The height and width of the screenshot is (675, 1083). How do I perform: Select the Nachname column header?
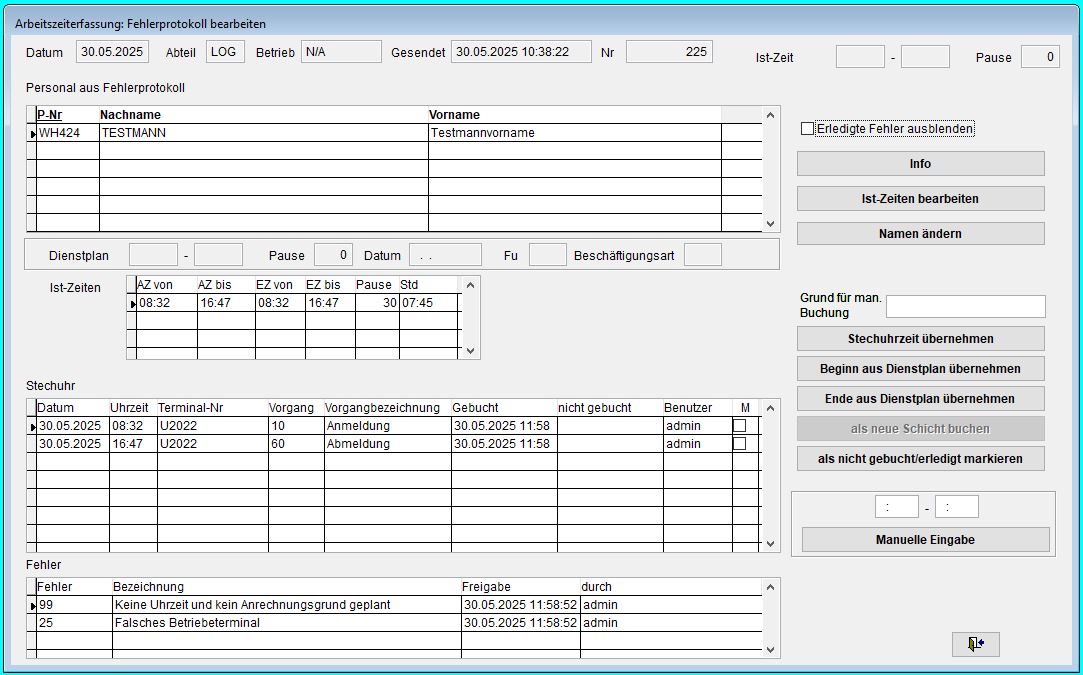(264, 115)
